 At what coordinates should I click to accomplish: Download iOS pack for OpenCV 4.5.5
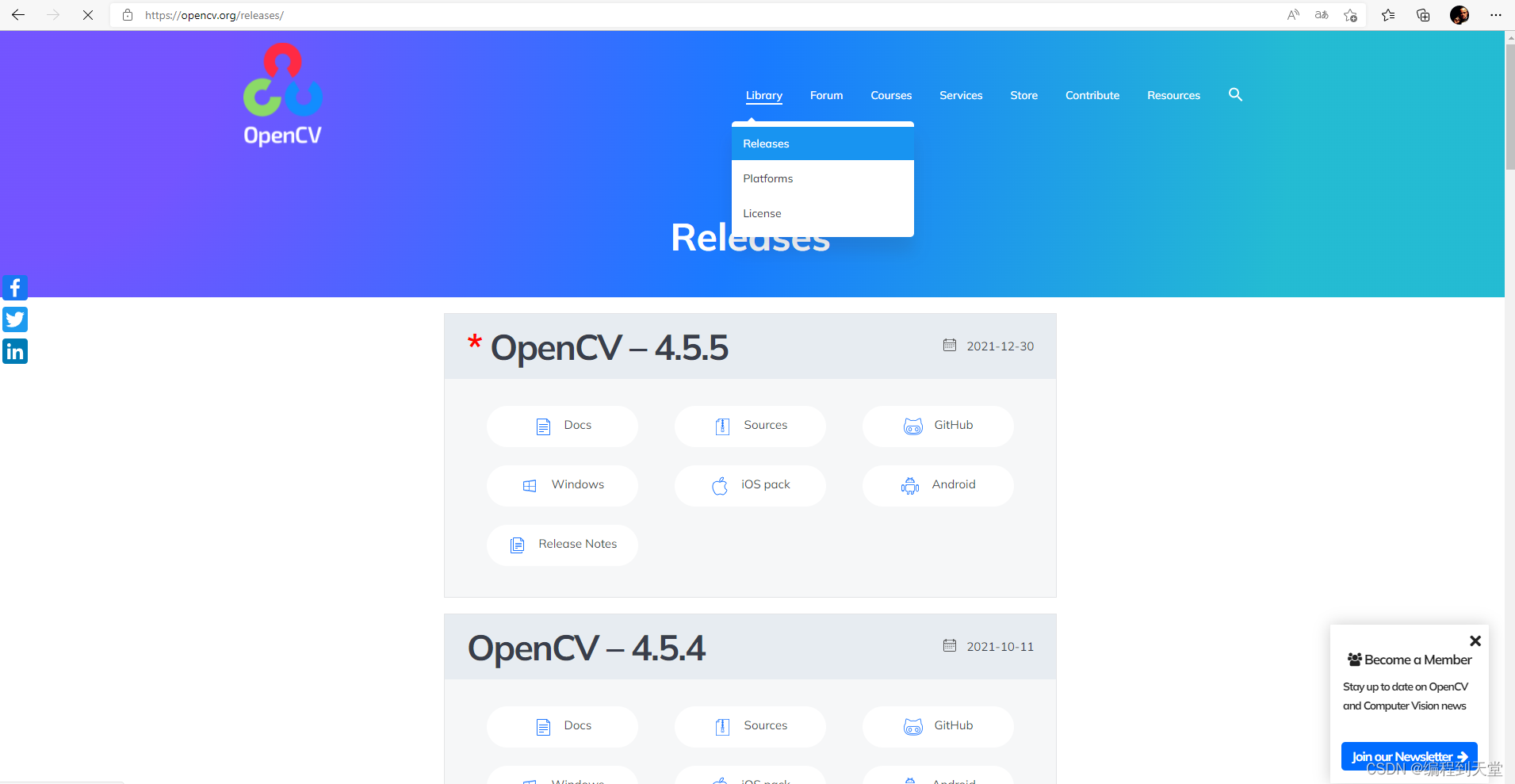750,485
